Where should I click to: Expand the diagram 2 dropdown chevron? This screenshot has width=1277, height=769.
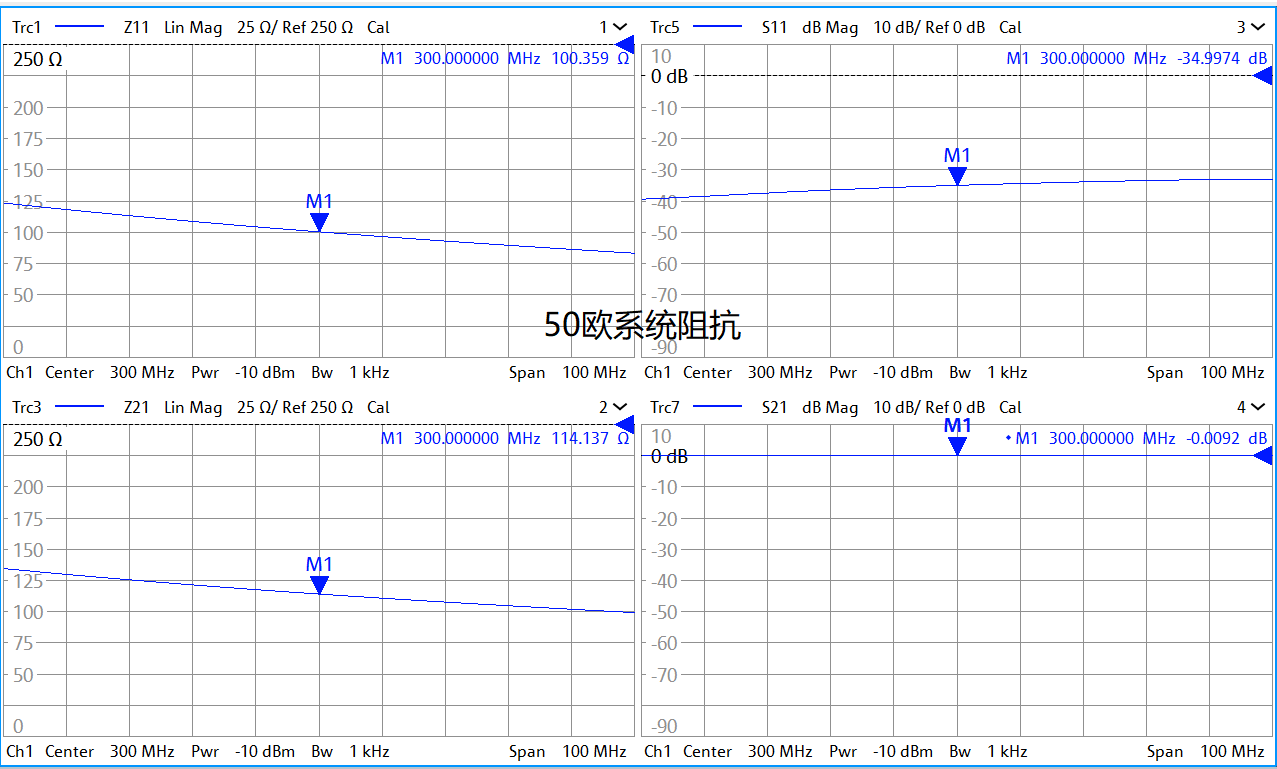[620, 407]
